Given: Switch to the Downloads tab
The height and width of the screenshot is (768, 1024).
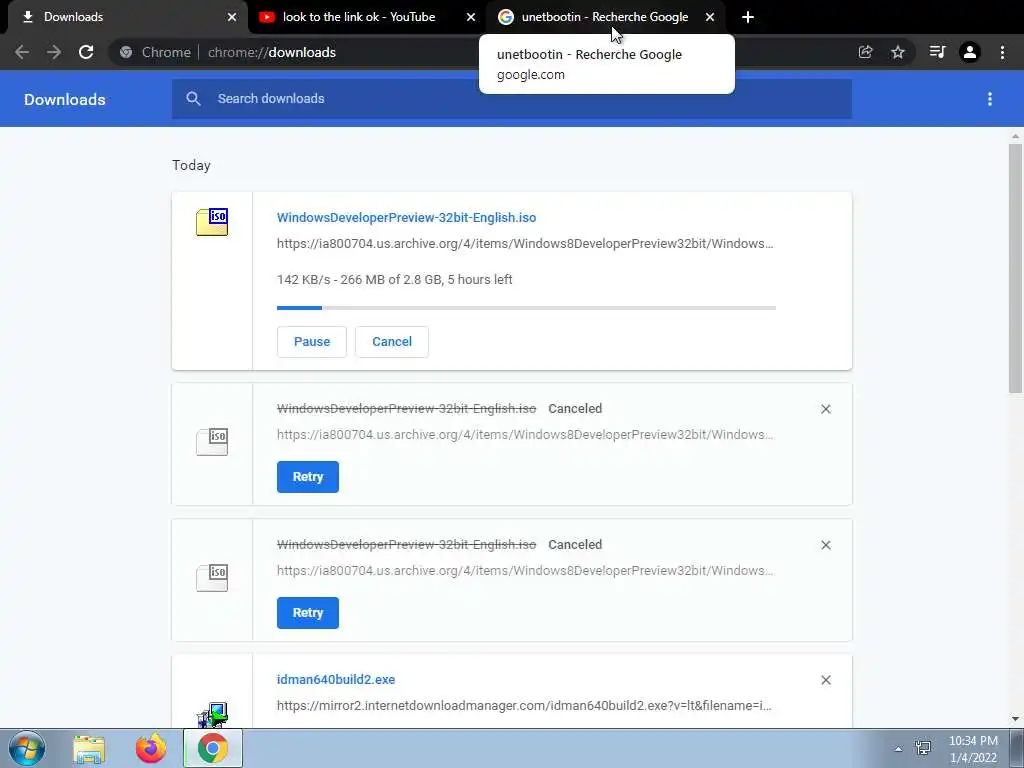Looking at the screenshot, I should point(124,17).
